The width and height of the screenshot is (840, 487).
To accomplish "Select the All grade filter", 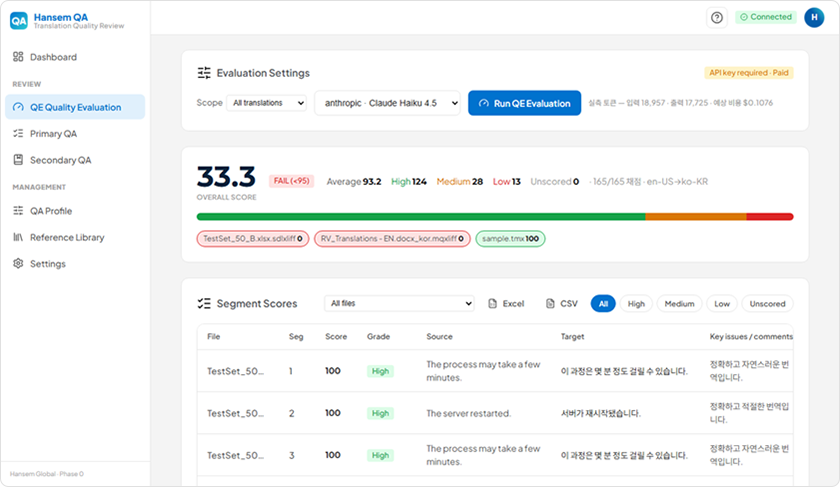I will coord(603,304).
